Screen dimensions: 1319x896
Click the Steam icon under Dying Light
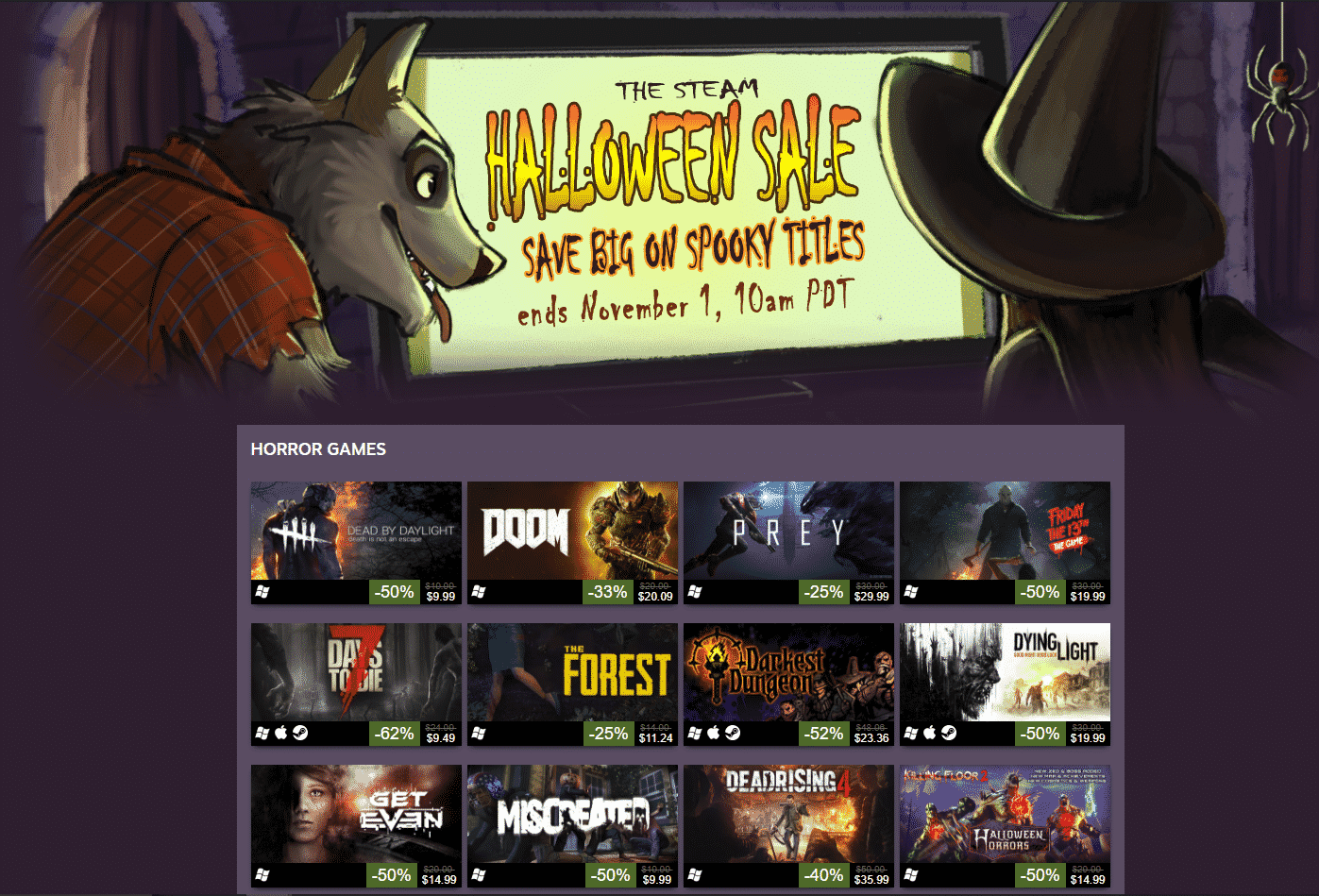coord(949,733)
